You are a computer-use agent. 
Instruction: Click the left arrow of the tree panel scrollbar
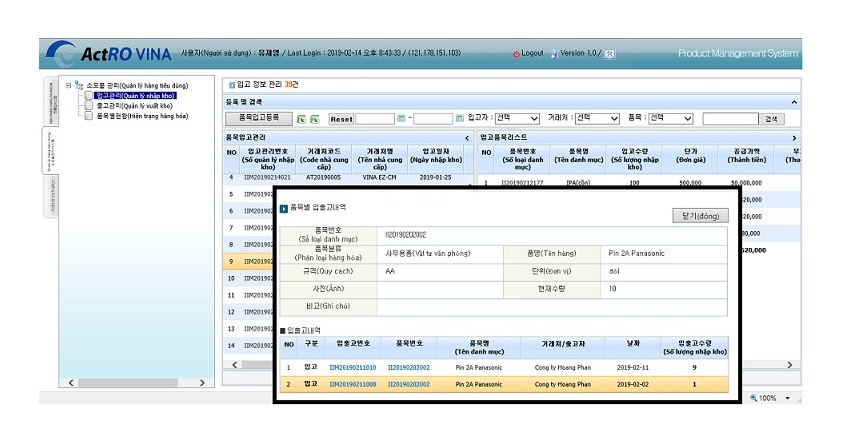(x=71, y=383)
